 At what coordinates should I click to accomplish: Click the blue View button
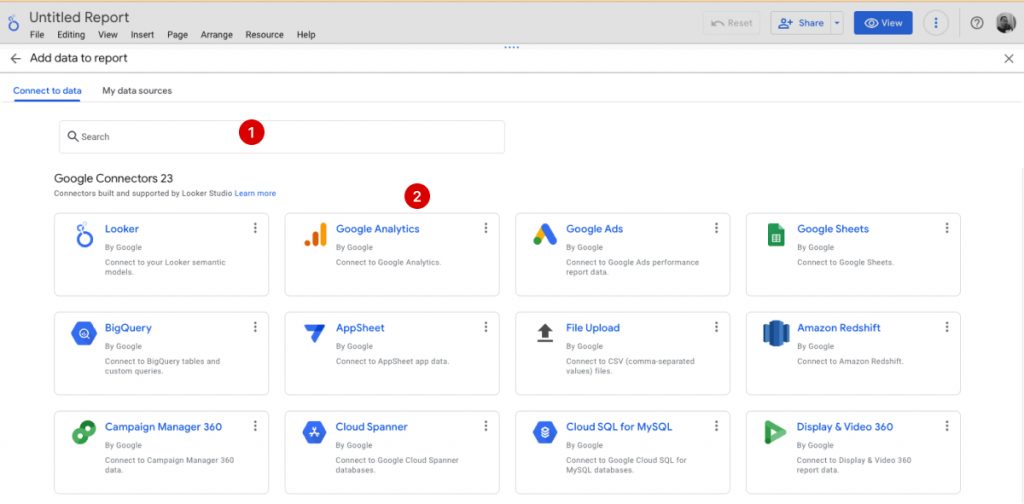point(883,23)
